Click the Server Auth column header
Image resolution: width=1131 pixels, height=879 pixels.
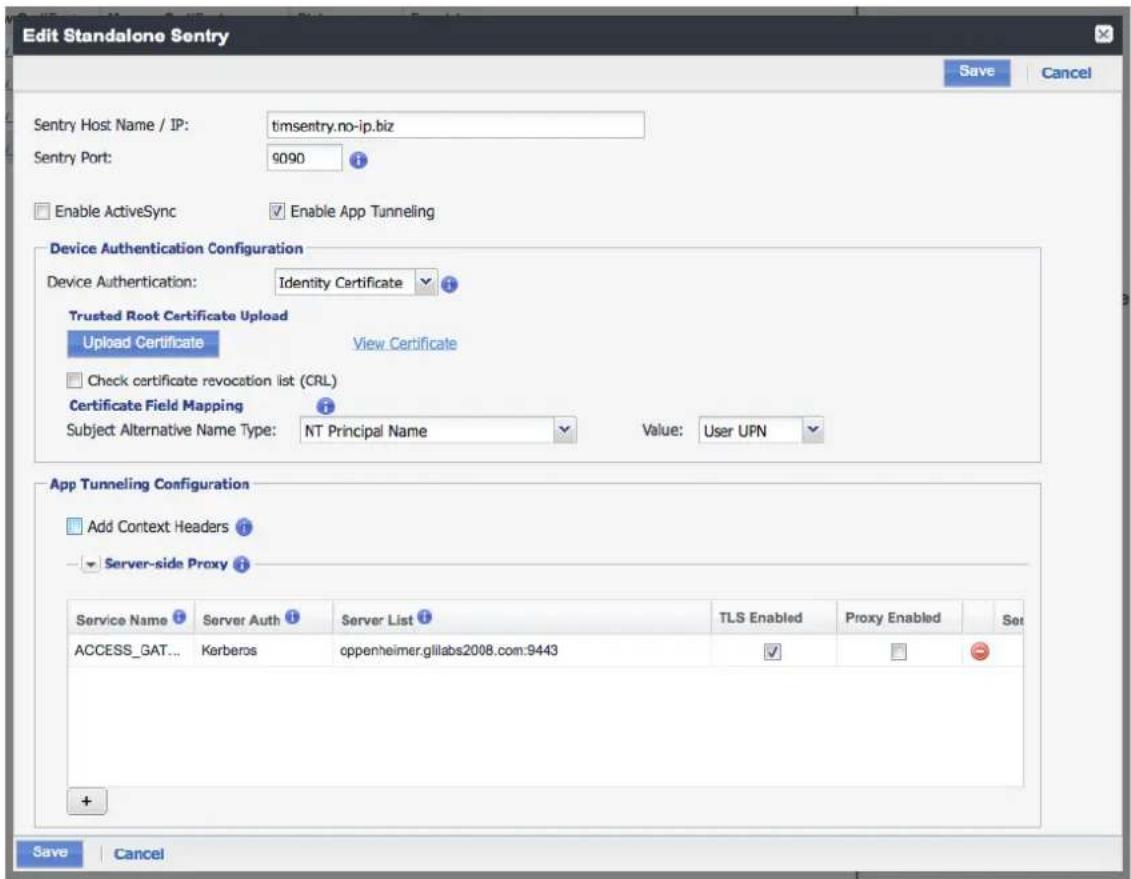263,618
